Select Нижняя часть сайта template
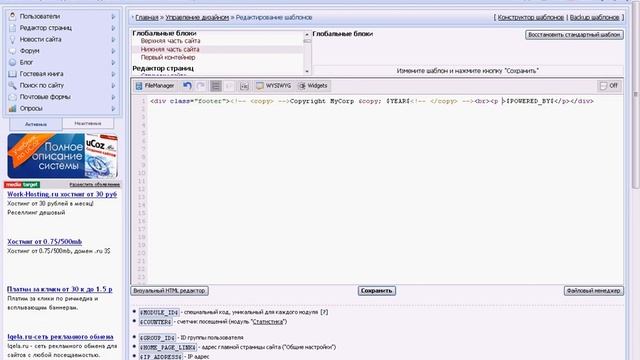Screen dimensions: 640x360 pyautogui.click(x=170, y=49)
